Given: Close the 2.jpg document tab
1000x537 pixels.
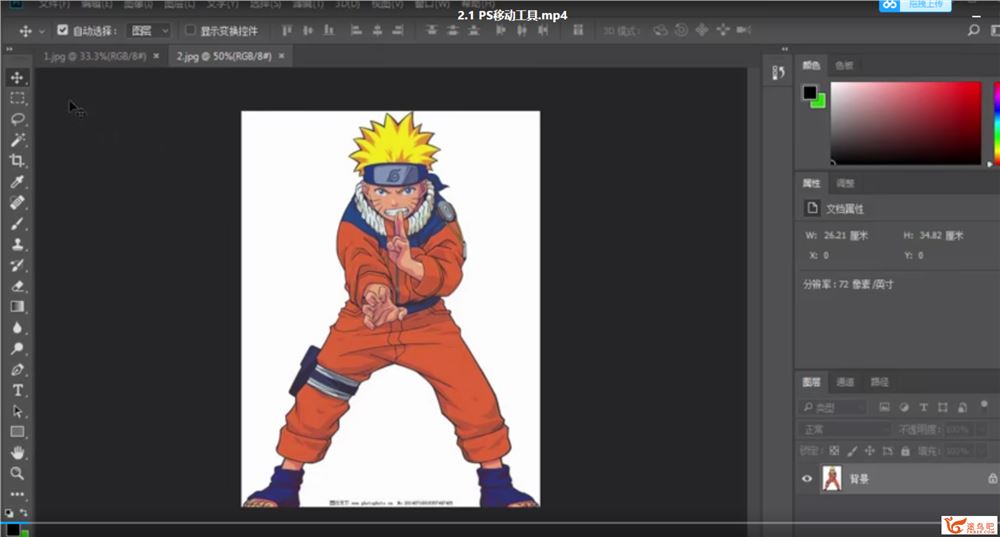Looking at the screenshot, I should (281, 56).
